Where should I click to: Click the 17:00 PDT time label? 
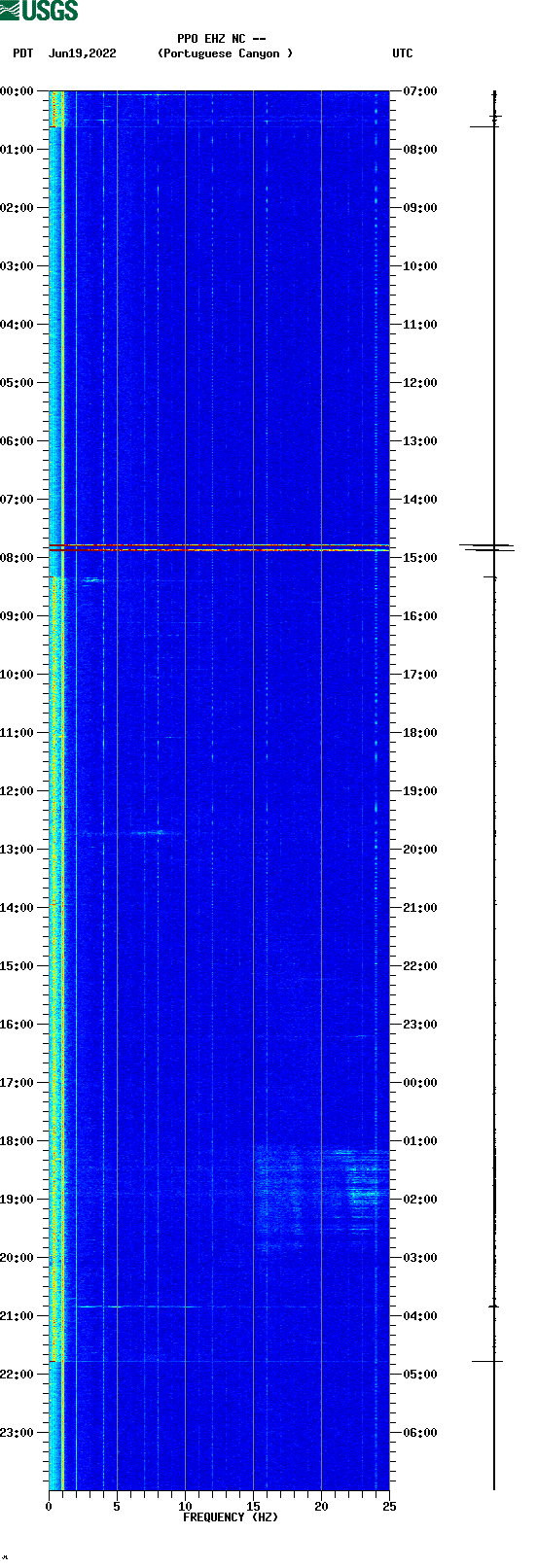[17, 1082]
